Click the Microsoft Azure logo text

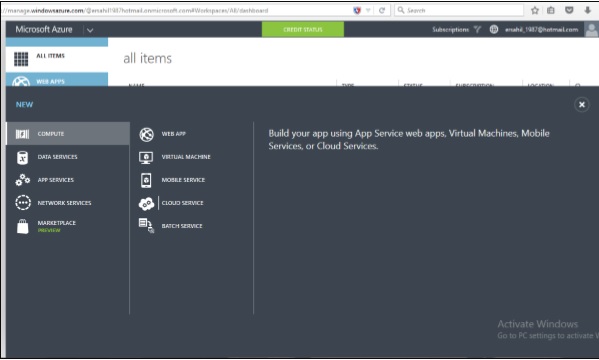click(44, 29)
